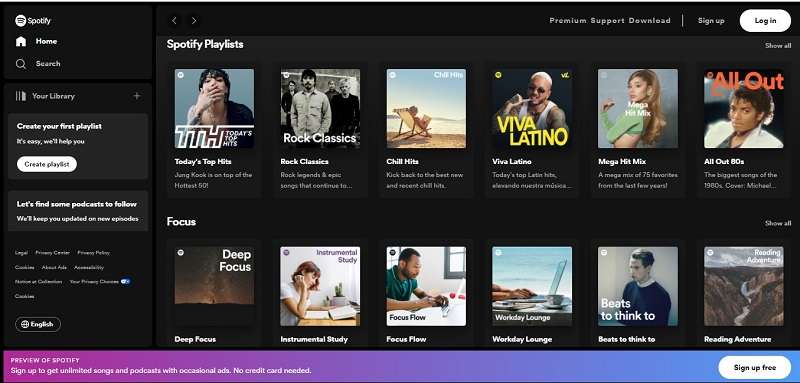This screenshot has width=800, height=383.
Task: Click the Viva Latino title text
Action: pos(512,162)
